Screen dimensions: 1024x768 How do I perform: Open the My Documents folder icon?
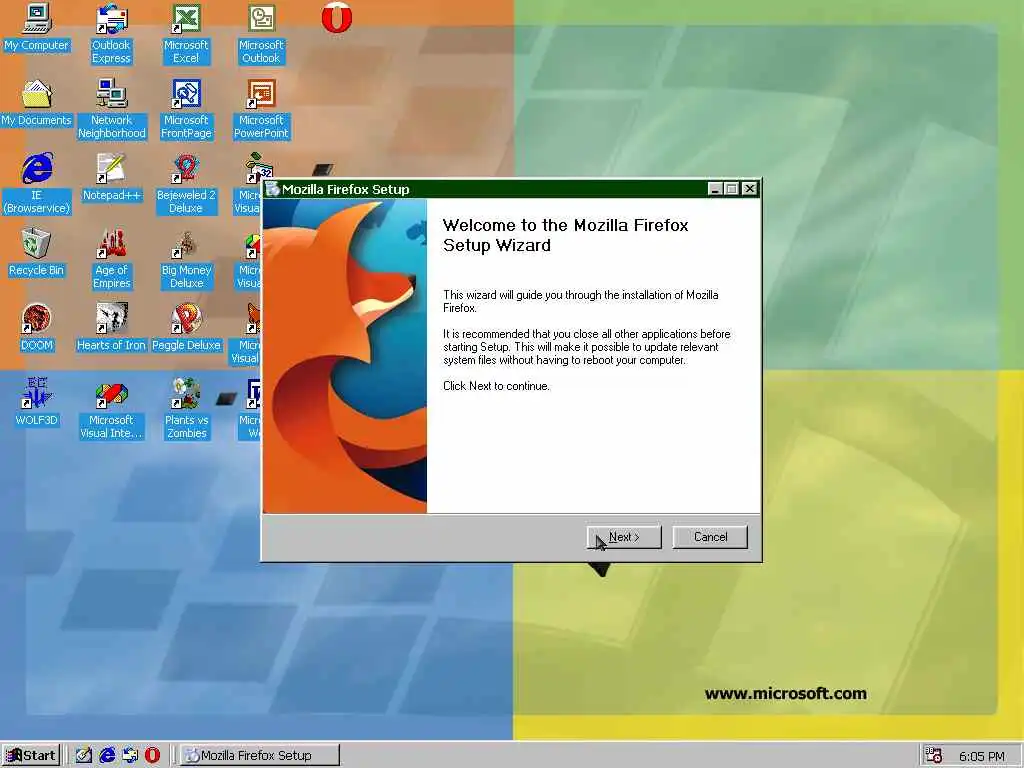(36, 103)
